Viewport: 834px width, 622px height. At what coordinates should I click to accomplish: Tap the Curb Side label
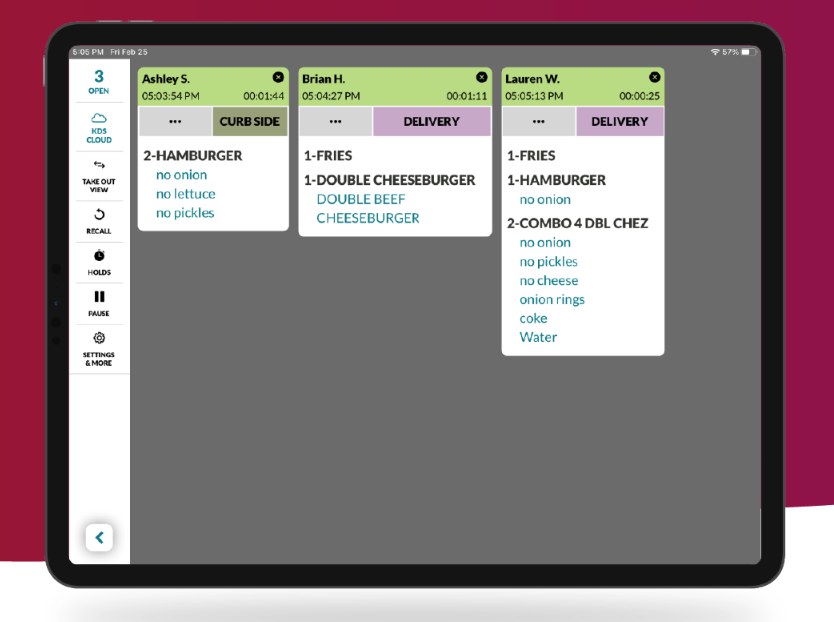250,122
